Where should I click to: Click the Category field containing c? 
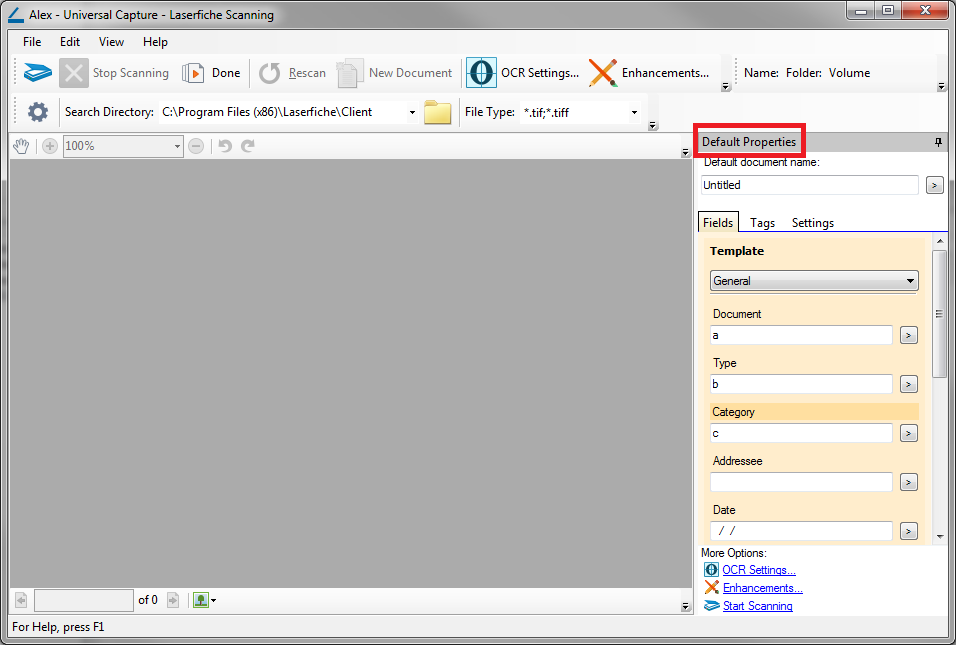(x=801, y=433)
